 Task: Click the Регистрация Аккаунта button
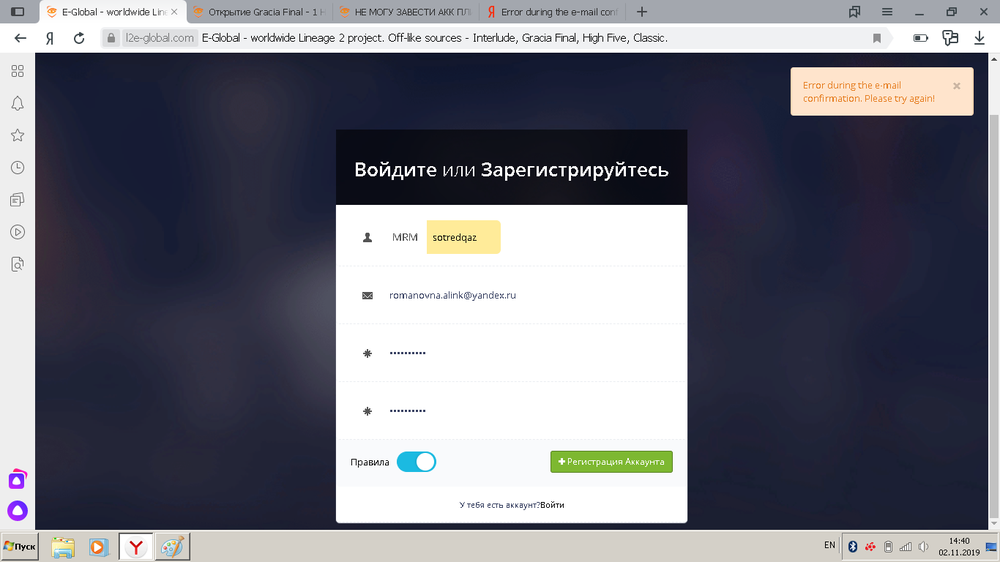coord(612,462)
